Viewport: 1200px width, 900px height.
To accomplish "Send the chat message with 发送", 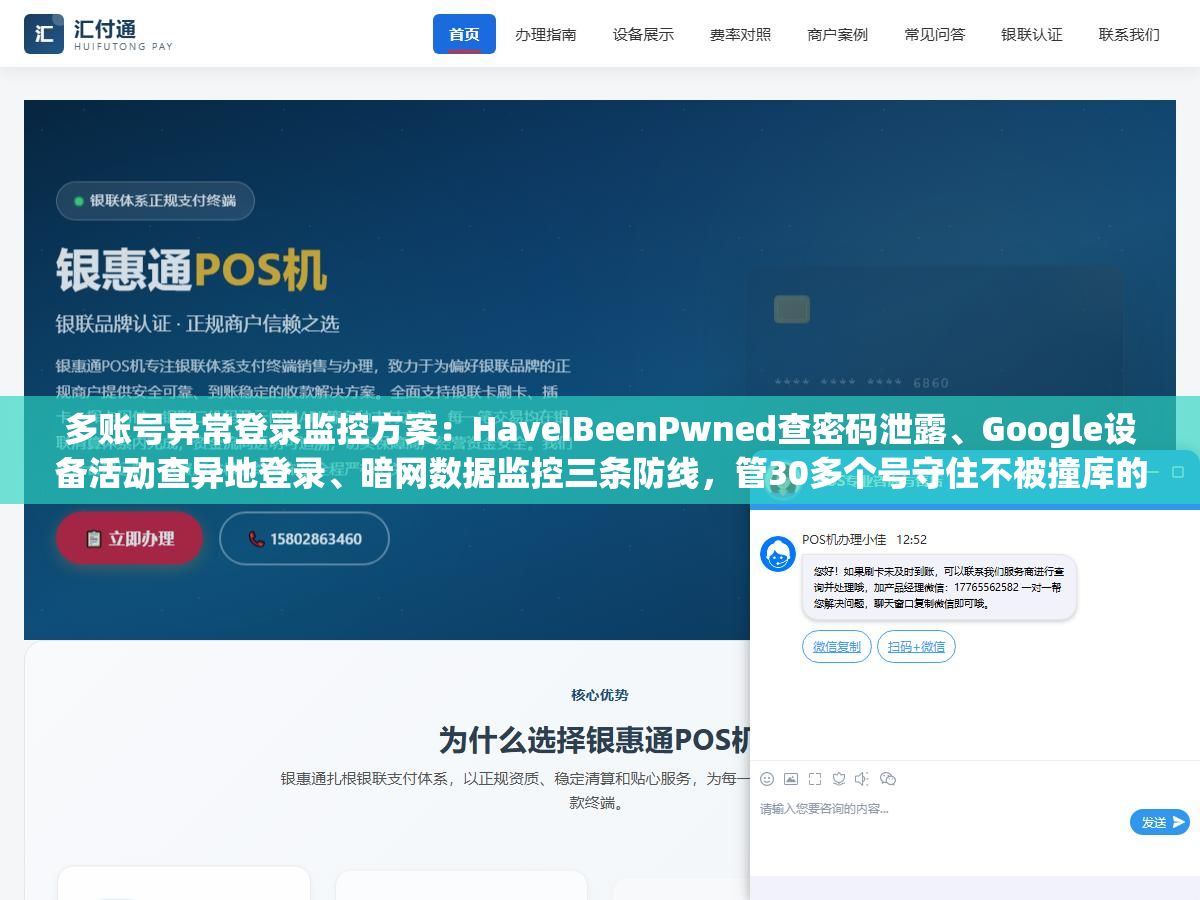I will click(x=1160, y=822).
